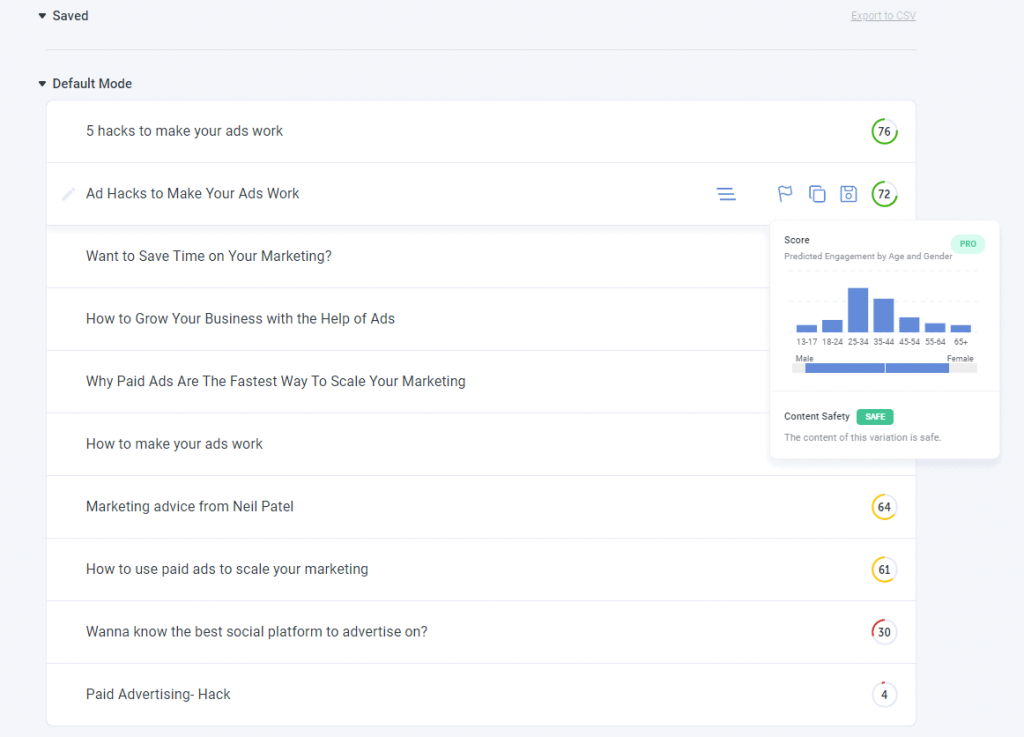Click the 55-64 age bar in chart
The width and height of the screenshot is (1024, 737).
pos(935,328)
